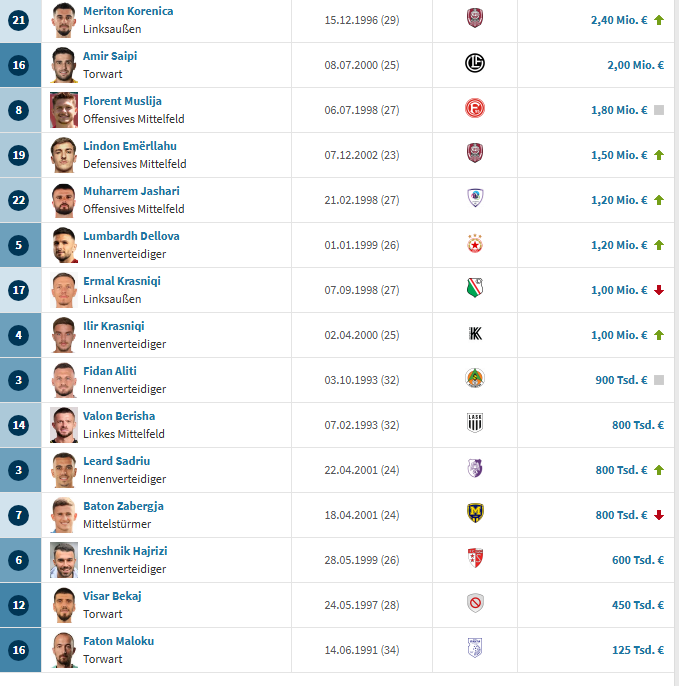Click Leard Sadriu's player photo
679x686 pixels.
(64, 470)
